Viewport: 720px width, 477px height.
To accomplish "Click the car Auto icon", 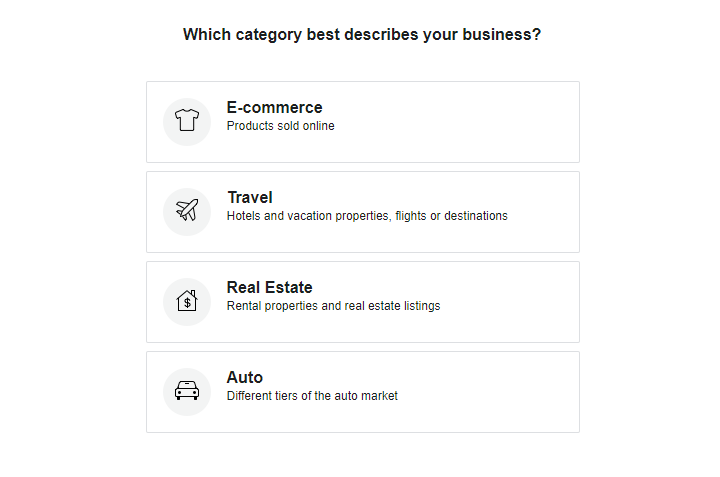I will tap(187, 391).
